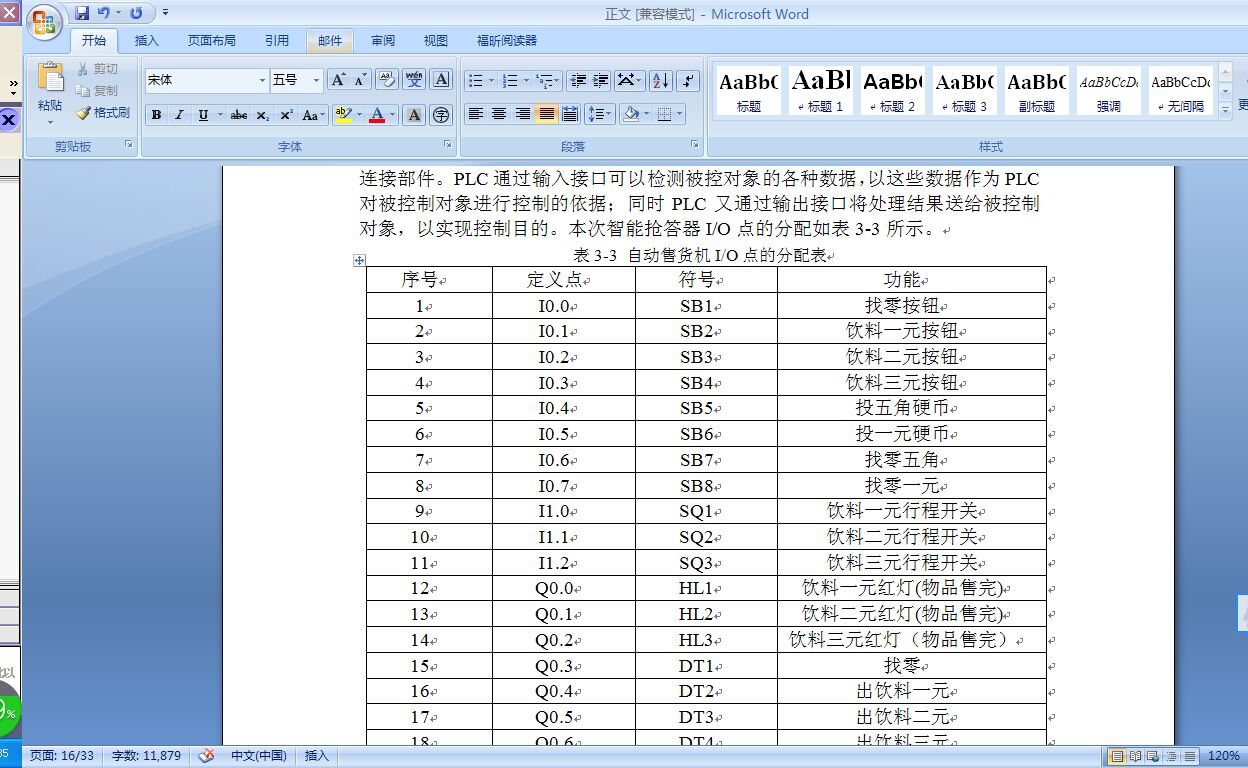Switch to the 插入 tab

pos(146,41)
